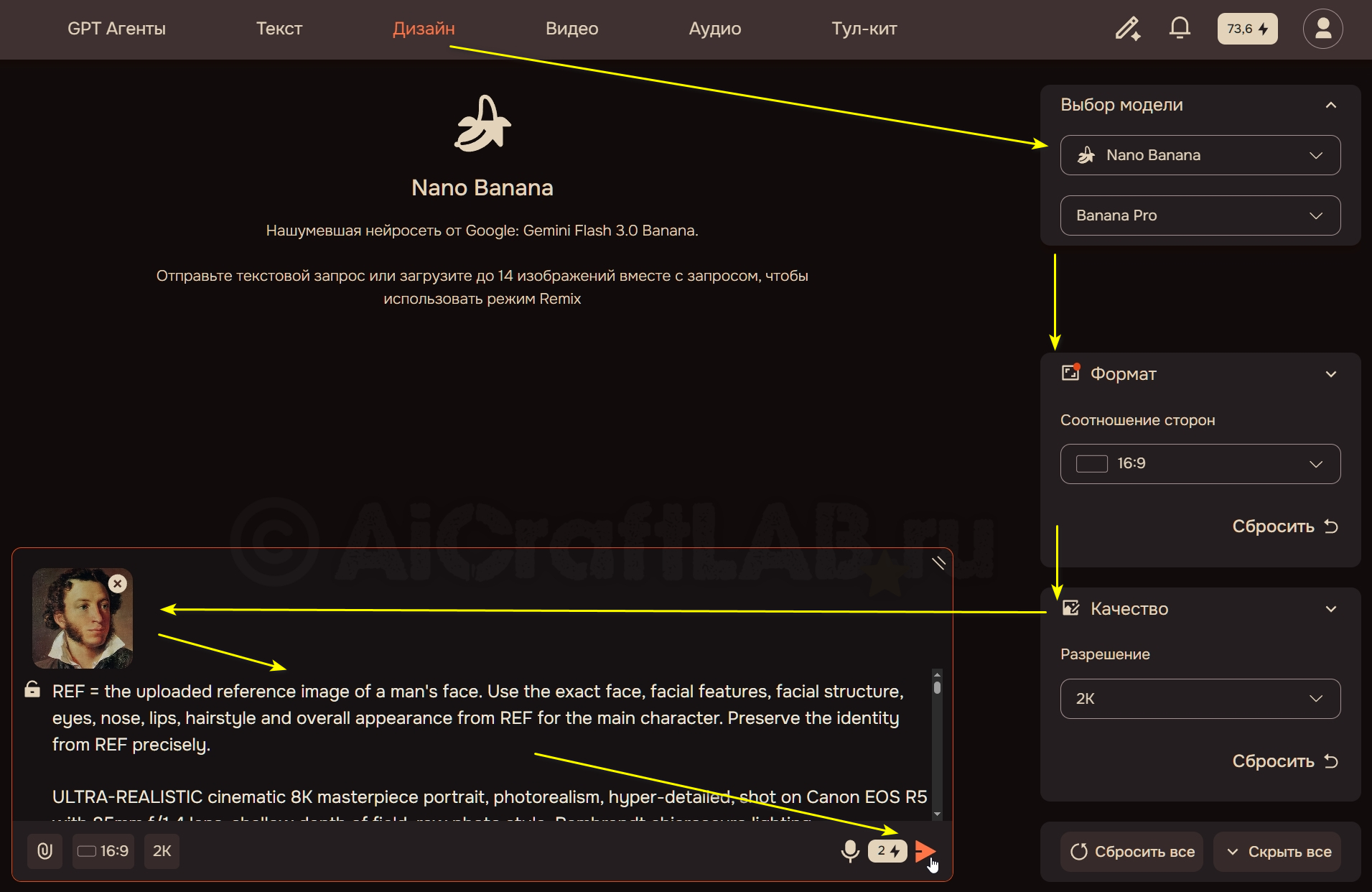
Task: Go to the Видео tab
Action: pos(571,29)
